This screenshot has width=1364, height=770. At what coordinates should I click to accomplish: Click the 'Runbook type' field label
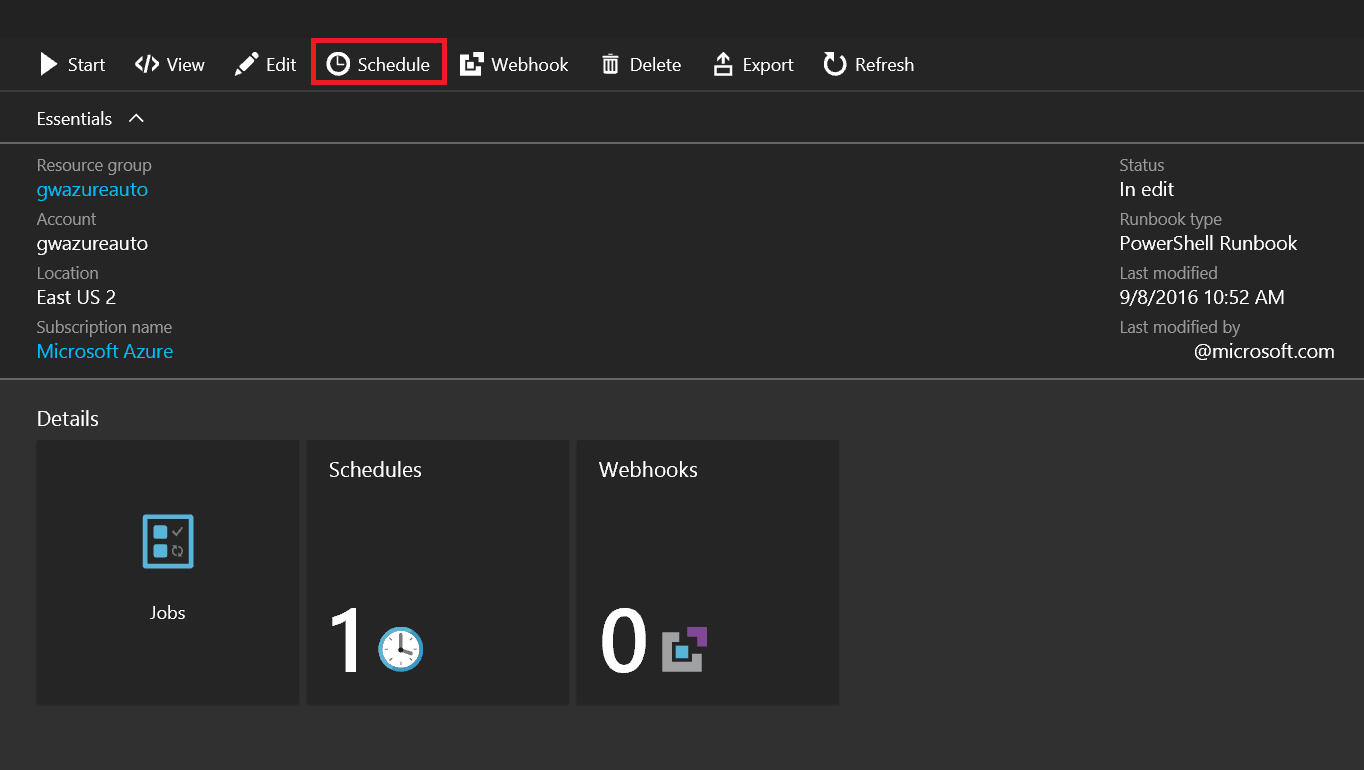(x=1171, y=219)
